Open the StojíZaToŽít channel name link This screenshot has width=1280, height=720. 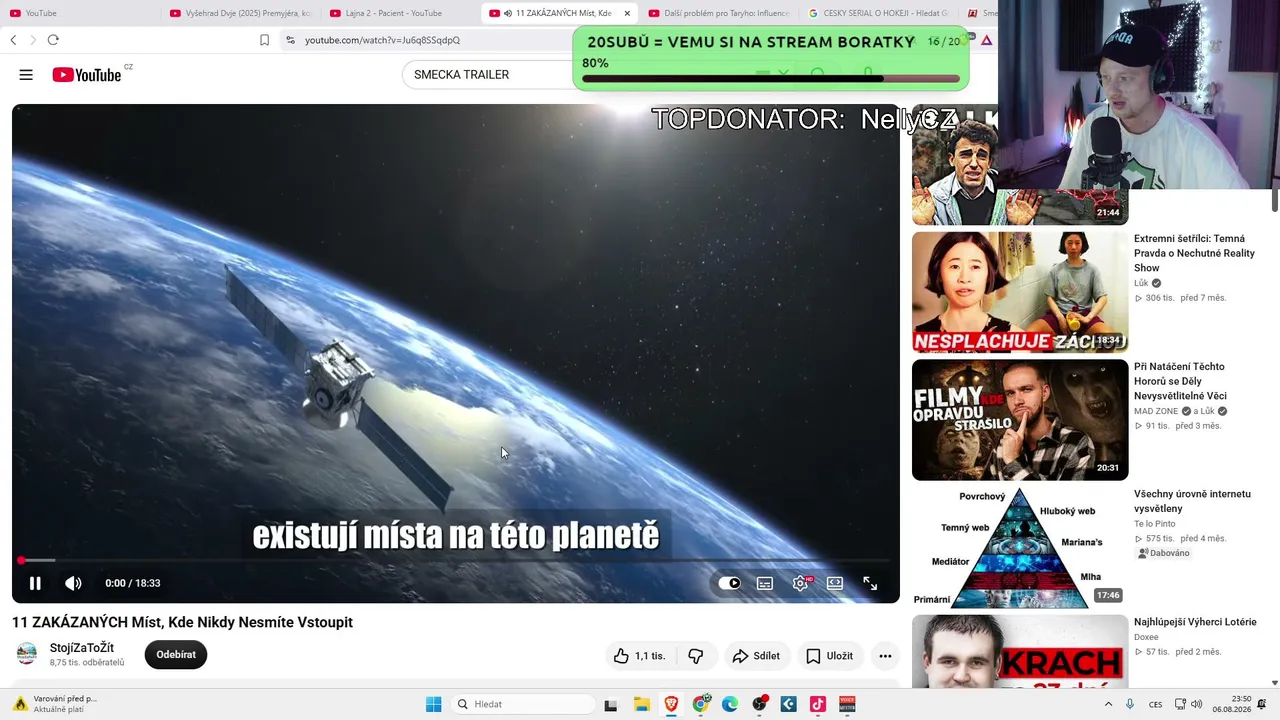tap(82, 648)
